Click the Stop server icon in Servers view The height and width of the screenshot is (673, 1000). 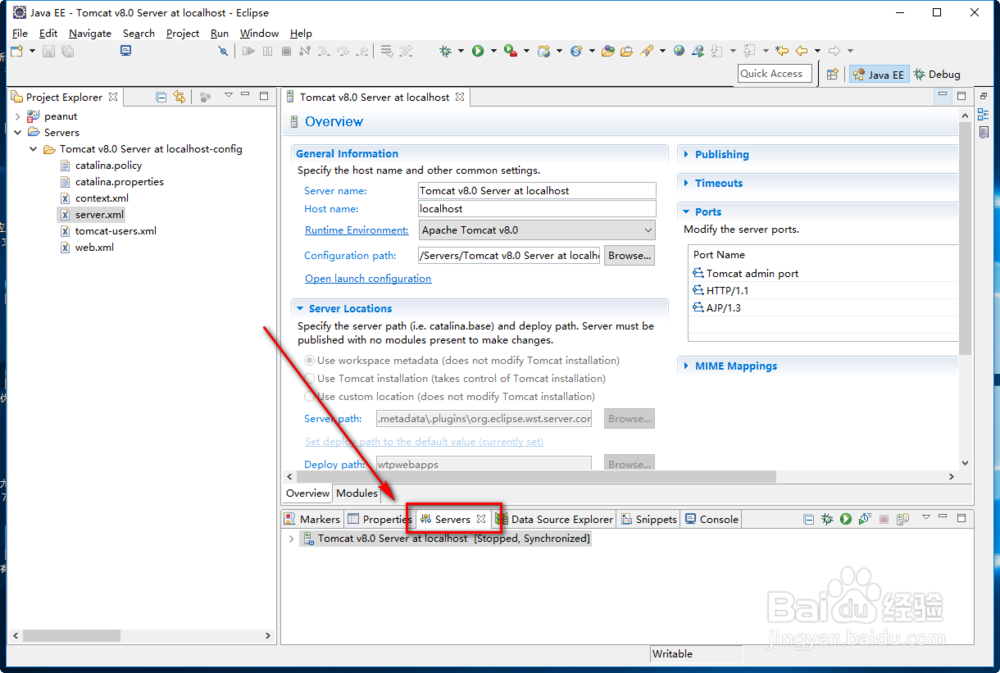[884, 519]
